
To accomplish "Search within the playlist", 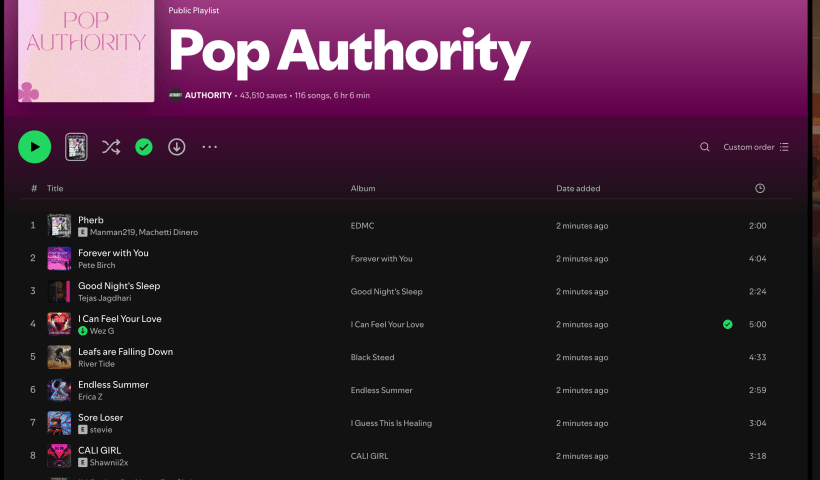I will [x=705, y=147].
